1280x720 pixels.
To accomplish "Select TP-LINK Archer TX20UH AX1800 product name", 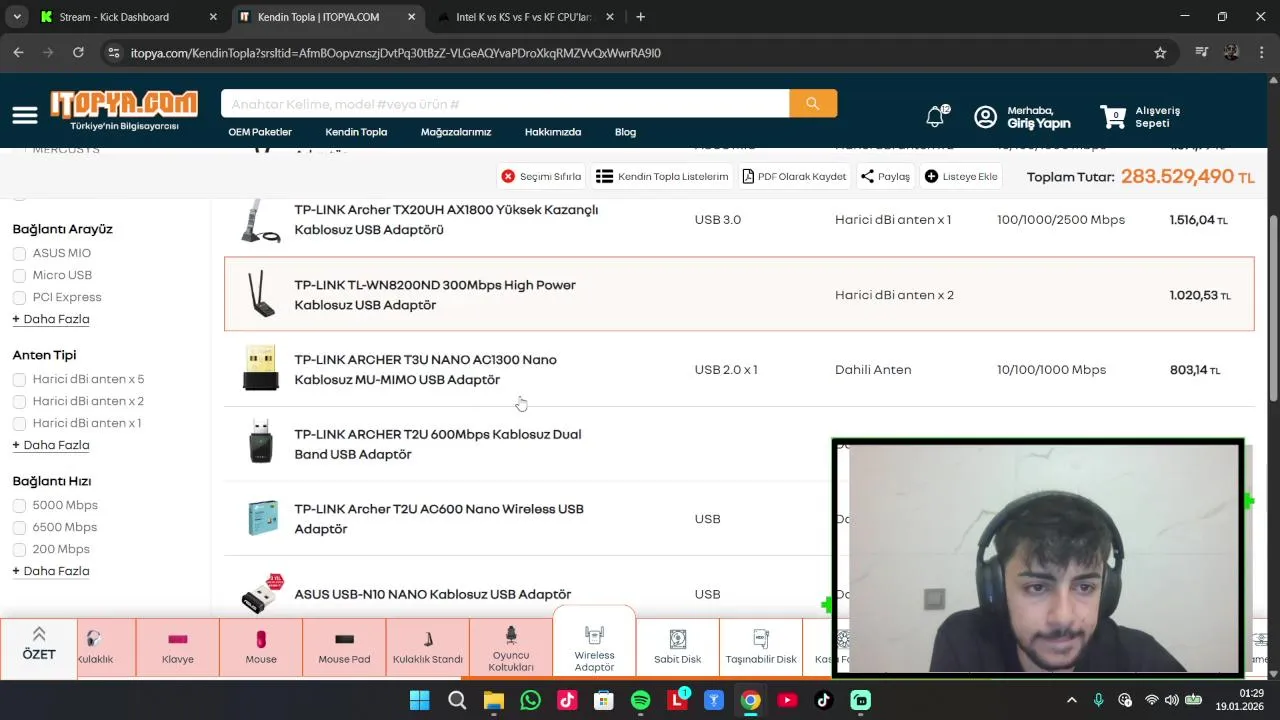I will (446, 220).
